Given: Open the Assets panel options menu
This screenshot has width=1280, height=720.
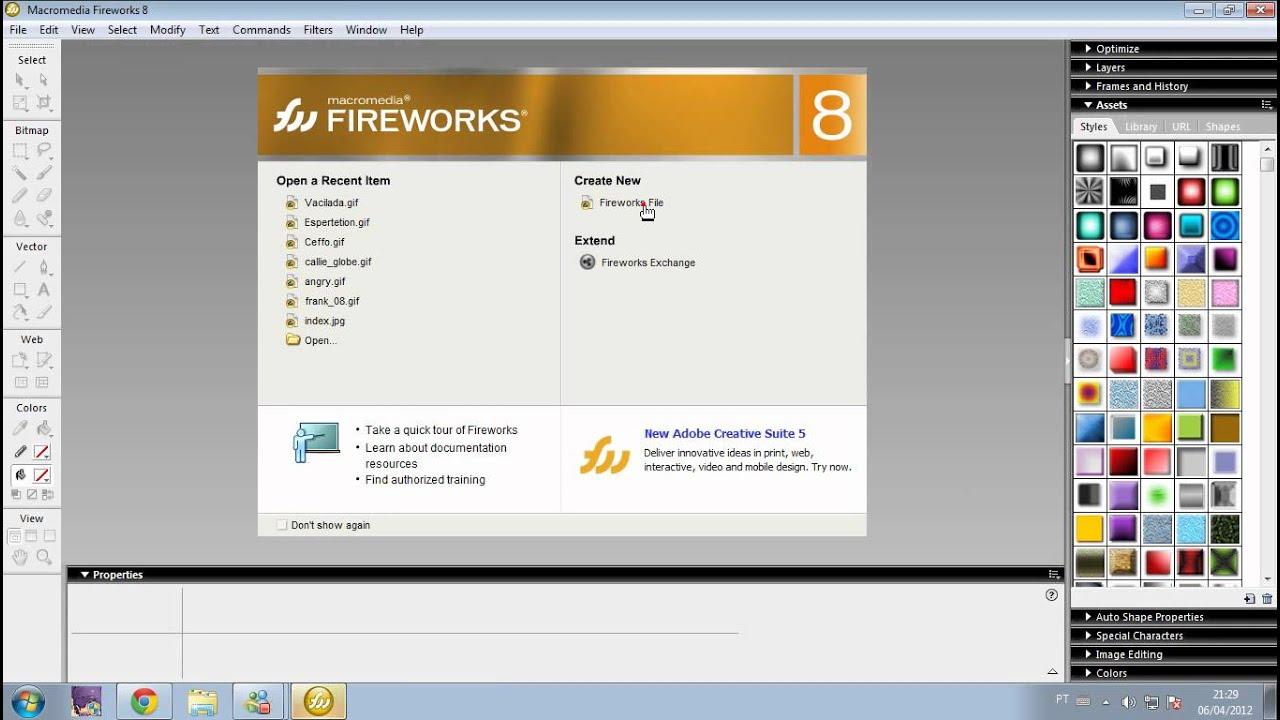Looking at the screenshot, I should (1266, 105).
